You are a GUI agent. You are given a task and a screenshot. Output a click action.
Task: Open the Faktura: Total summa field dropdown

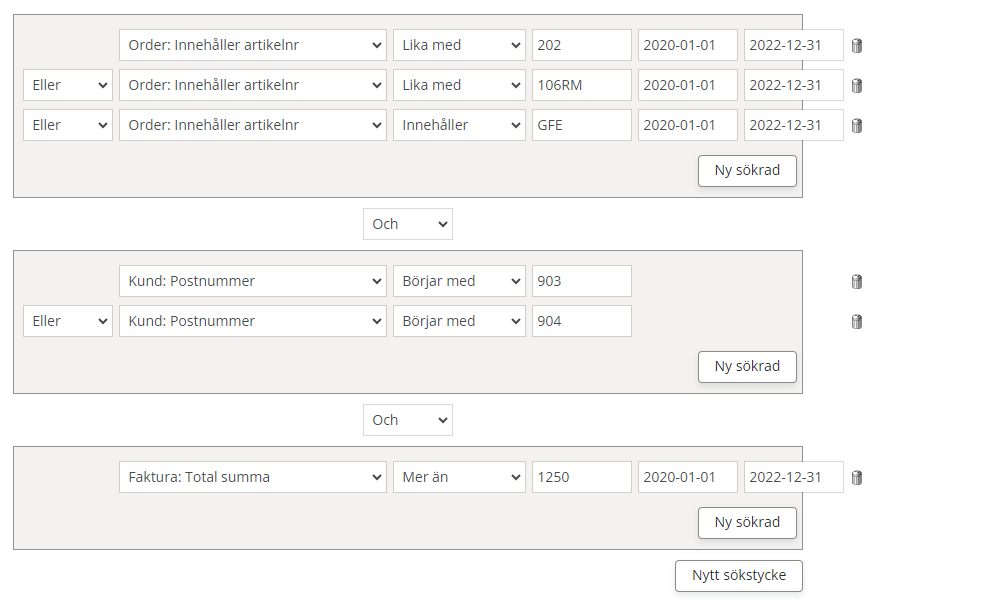(x=253, y=477)
